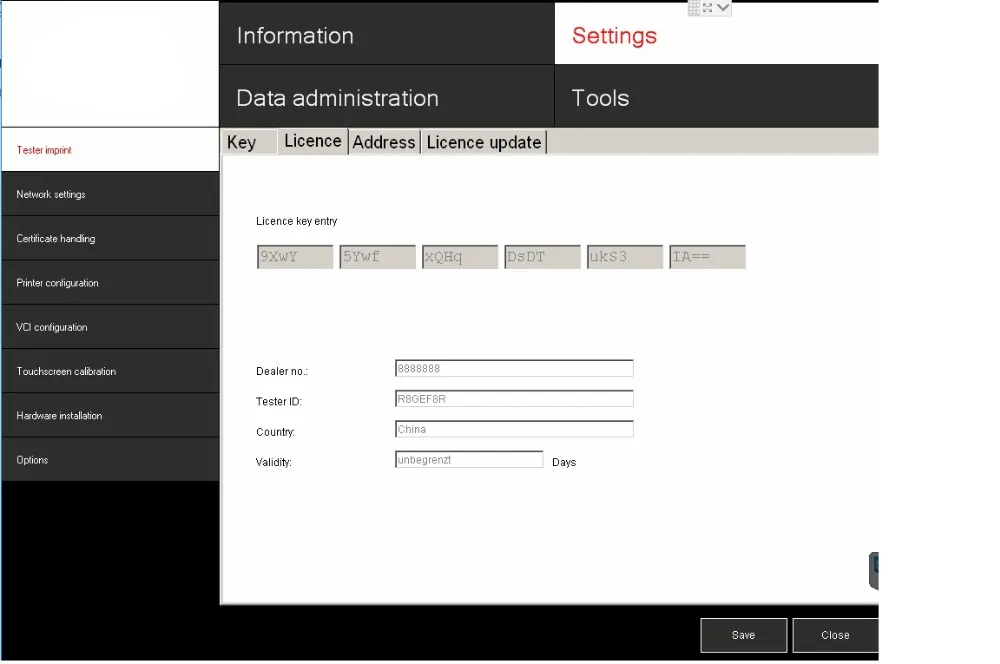Click the 'Validity:' label
Viewport: 1000px width, 664px height.
click(x=274, y=462)
